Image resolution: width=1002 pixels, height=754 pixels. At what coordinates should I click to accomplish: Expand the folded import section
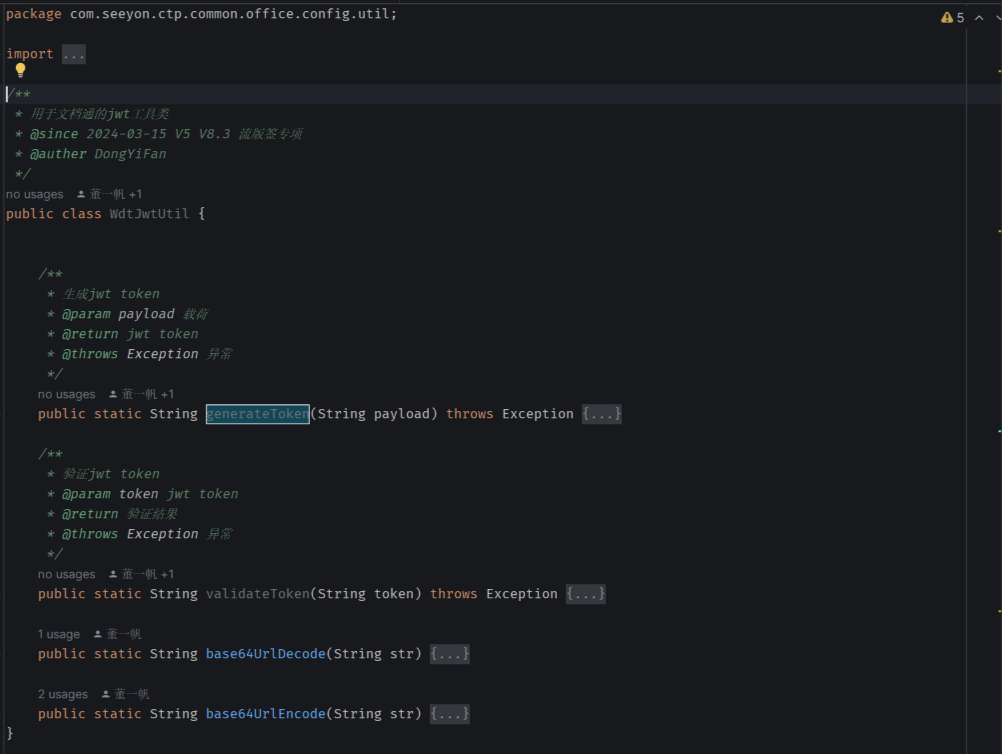tap(73, 54)
